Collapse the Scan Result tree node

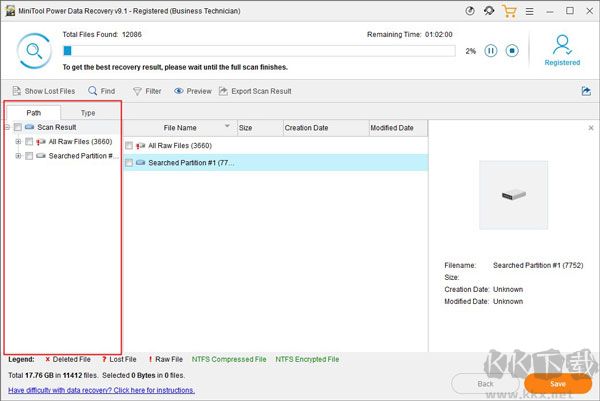pyautogui.click(x=7, y=127)
